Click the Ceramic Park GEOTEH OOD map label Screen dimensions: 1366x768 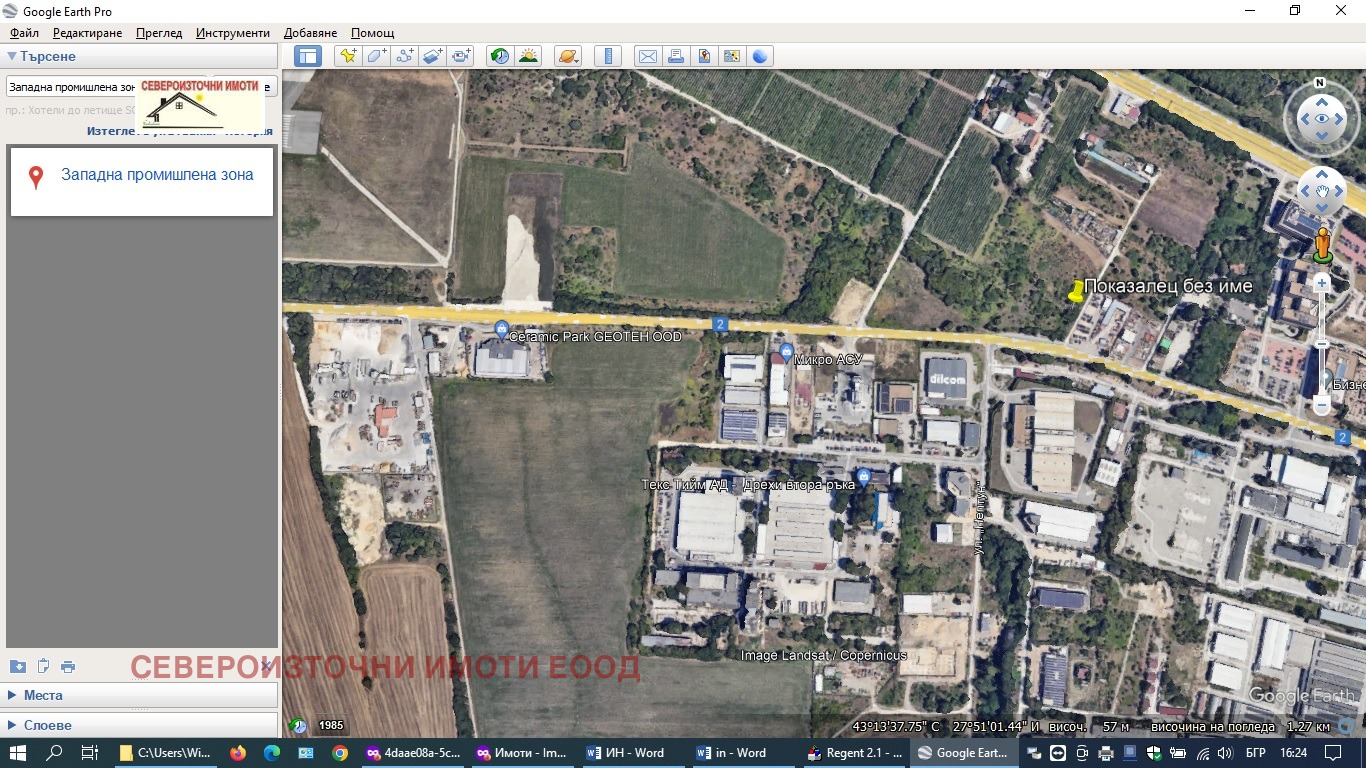(594, 337)
